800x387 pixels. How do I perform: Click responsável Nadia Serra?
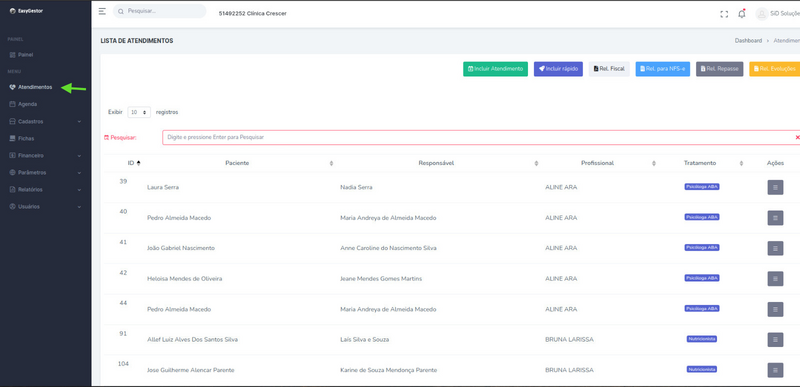tap(356, 187)
